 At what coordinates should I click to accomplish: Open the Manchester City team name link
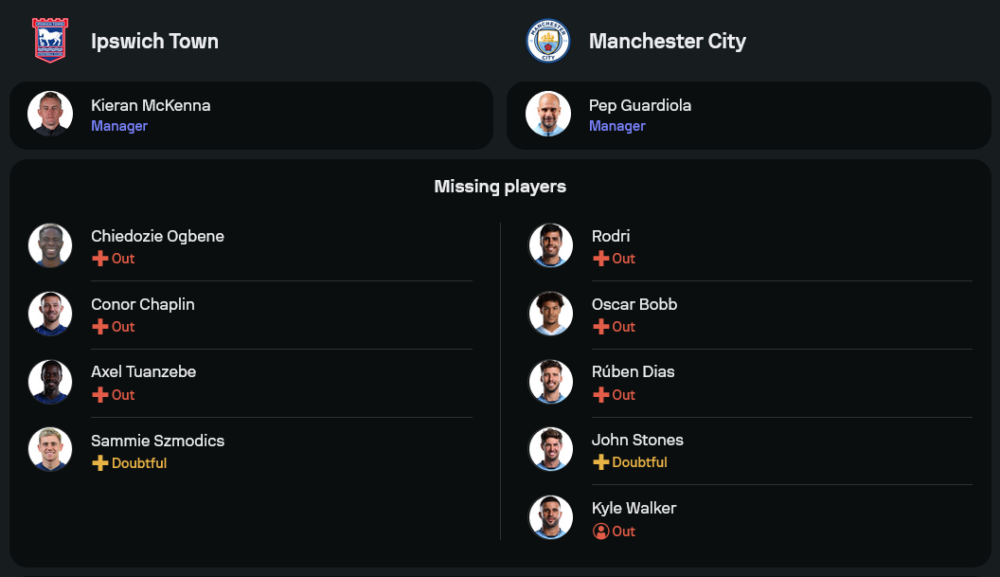(x=667, y=41)
